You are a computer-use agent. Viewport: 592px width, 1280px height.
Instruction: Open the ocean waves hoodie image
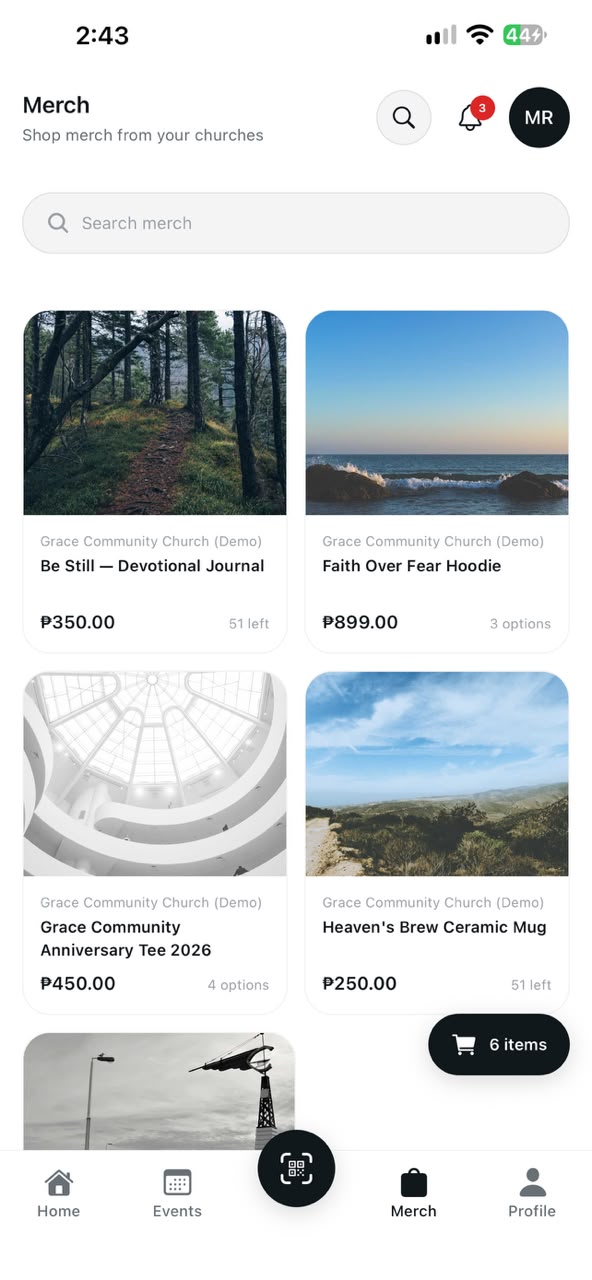(x=437, y=413)
